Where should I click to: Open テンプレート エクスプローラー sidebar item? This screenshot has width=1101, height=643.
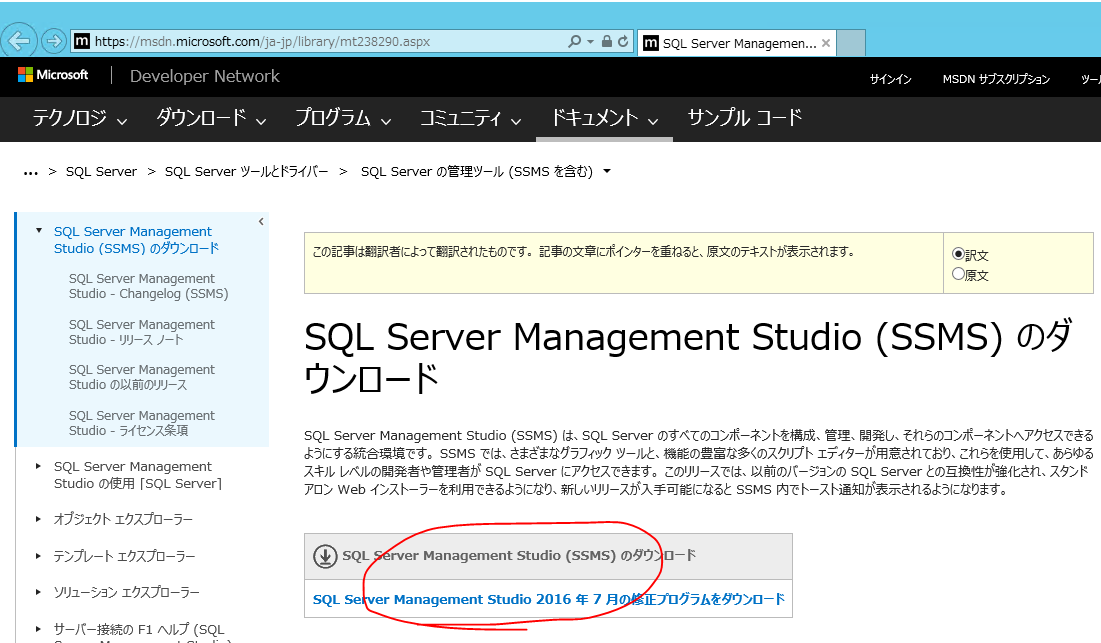pos(124,556)
